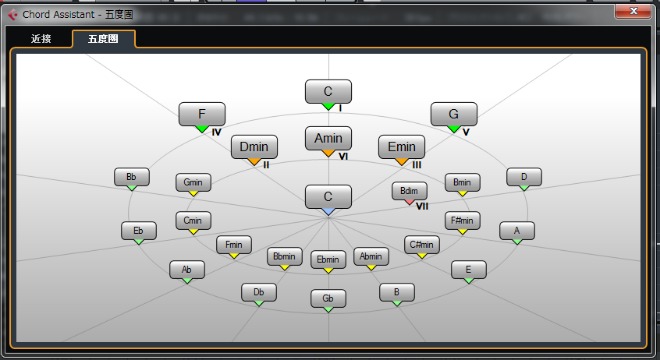This screenshot has width=660, height=360.
Task: Close the Chord Assistant window
Action: [633, 11]
